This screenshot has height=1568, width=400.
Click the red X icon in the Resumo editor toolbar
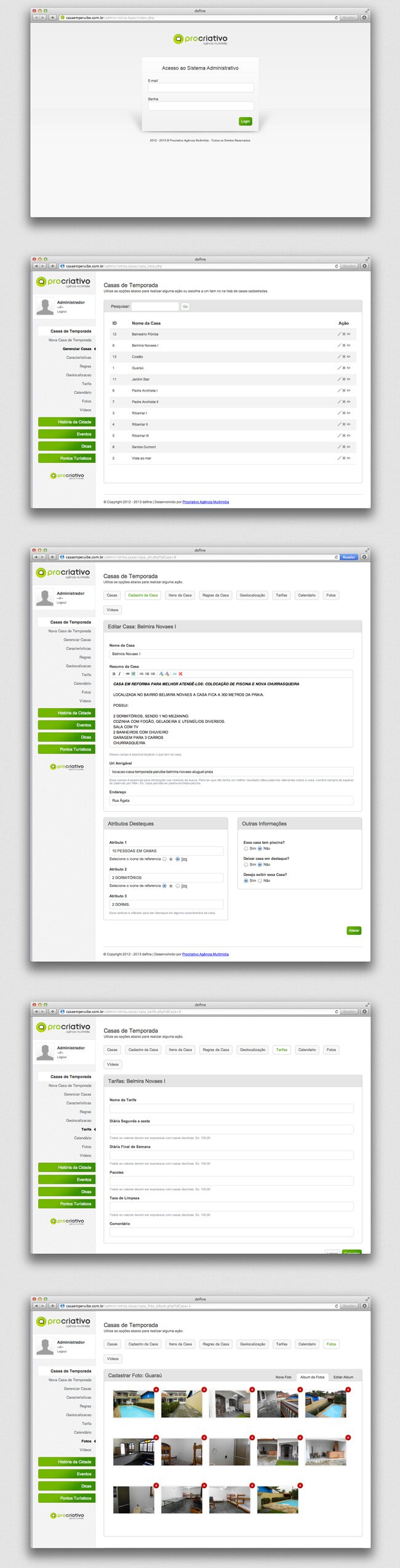180,674
